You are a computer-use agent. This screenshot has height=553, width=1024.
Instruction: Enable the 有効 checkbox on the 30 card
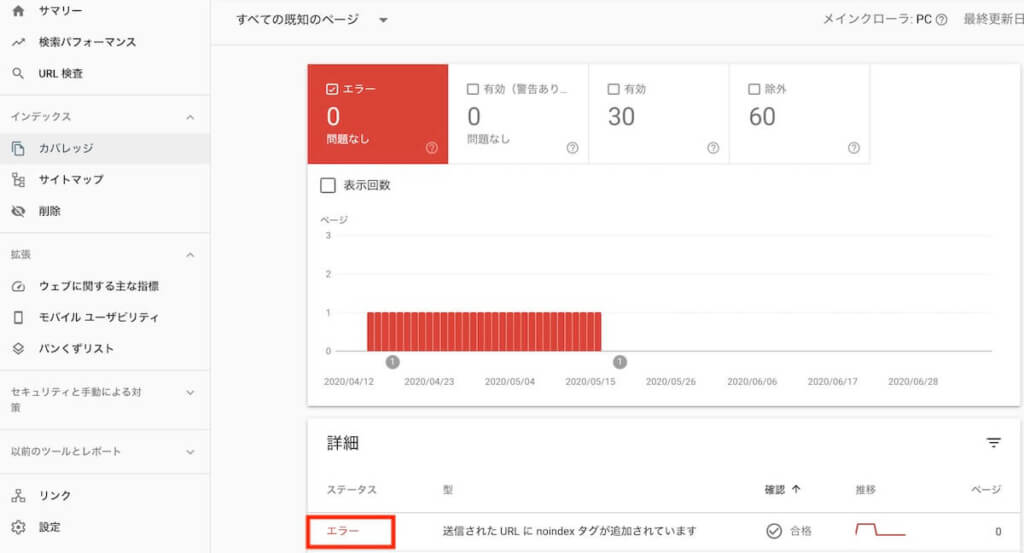click(613, 89)
